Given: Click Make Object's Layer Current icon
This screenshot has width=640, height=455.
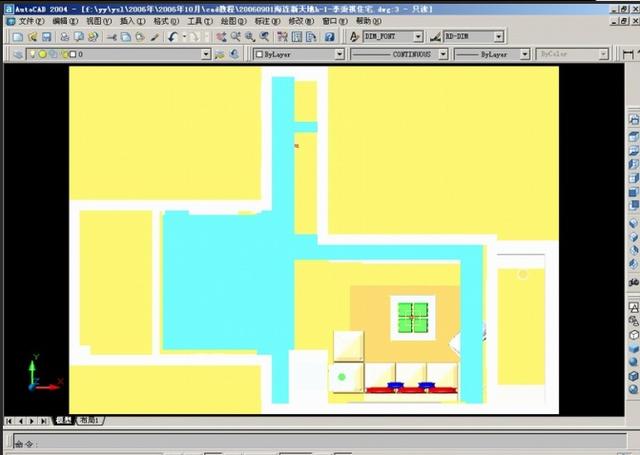Looking at the screenshot, I should pos(220,54).
